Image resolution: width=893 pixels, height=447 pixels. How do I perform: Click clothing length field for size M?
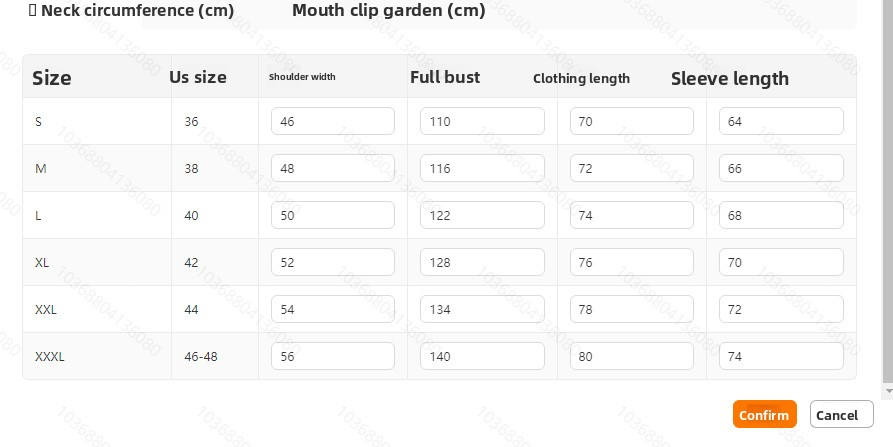pos(632,168)
